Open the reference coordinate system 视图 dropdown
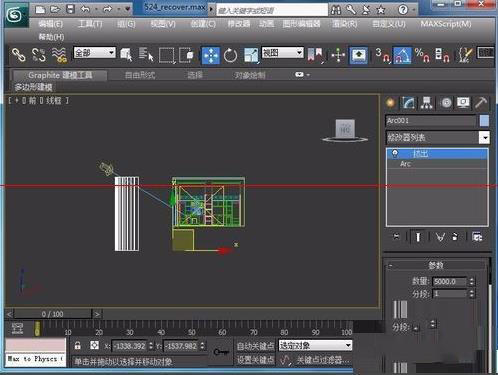Viewport: 498px width, 375px height. pyautogui.click(x=283, y=53)
